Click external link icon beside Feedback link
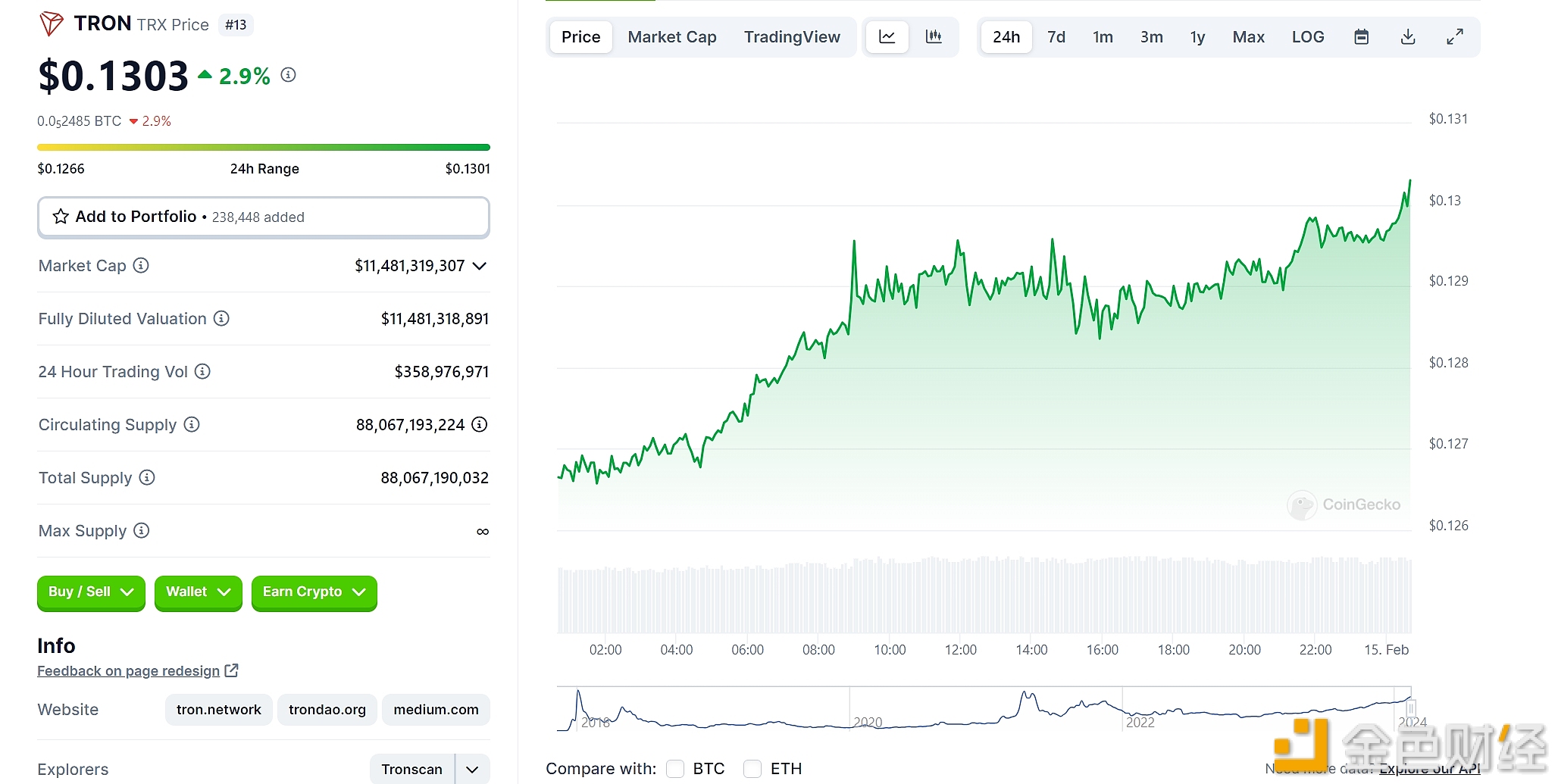 click(x=232, y=670)
